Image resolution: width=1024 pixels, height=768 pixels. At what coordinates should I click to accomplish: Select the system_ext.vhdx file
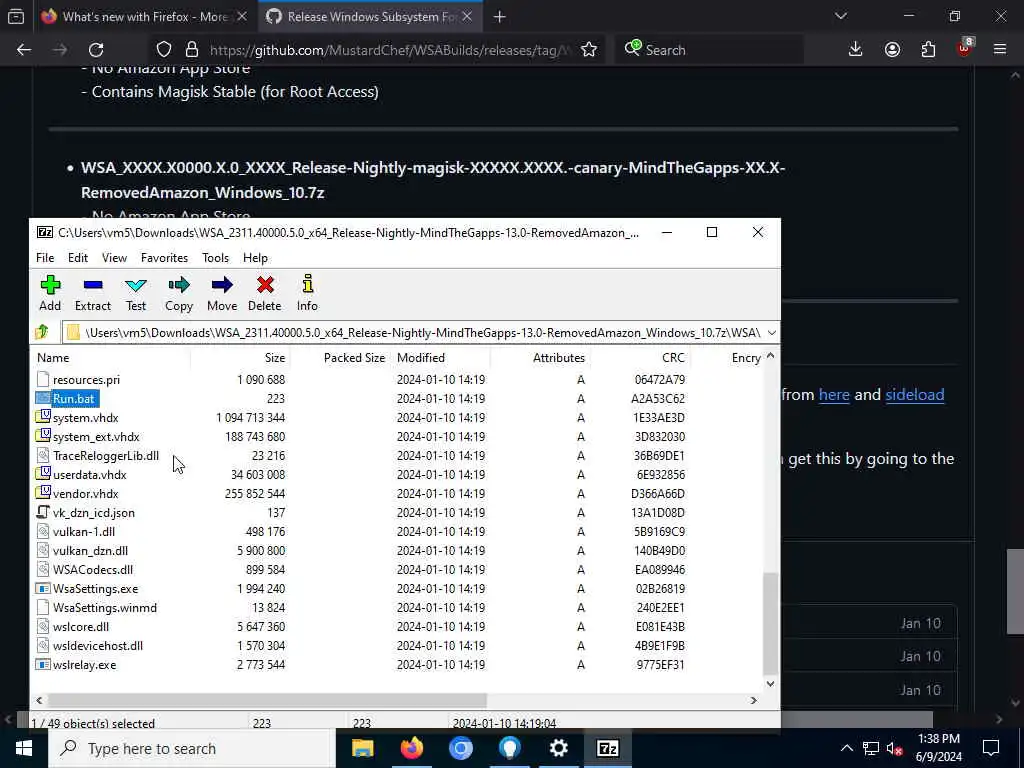click(x=96, y=436)
